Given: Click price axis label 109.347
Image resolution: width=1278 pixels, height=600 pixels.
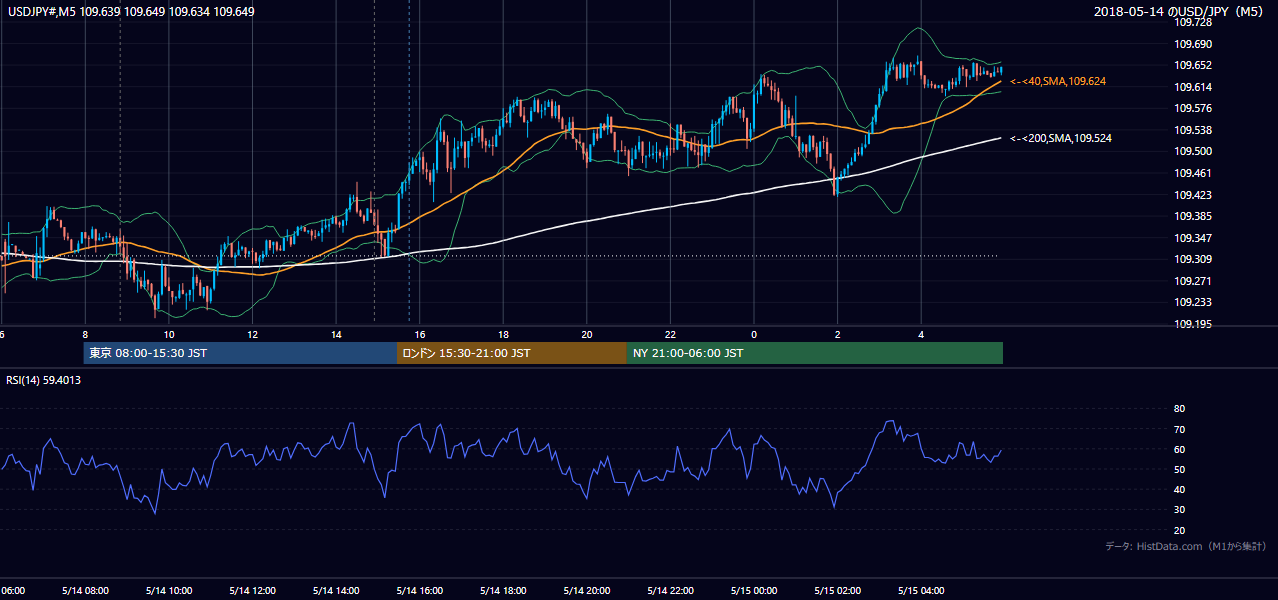Looking at the screenshot, I should (1191, 238).
